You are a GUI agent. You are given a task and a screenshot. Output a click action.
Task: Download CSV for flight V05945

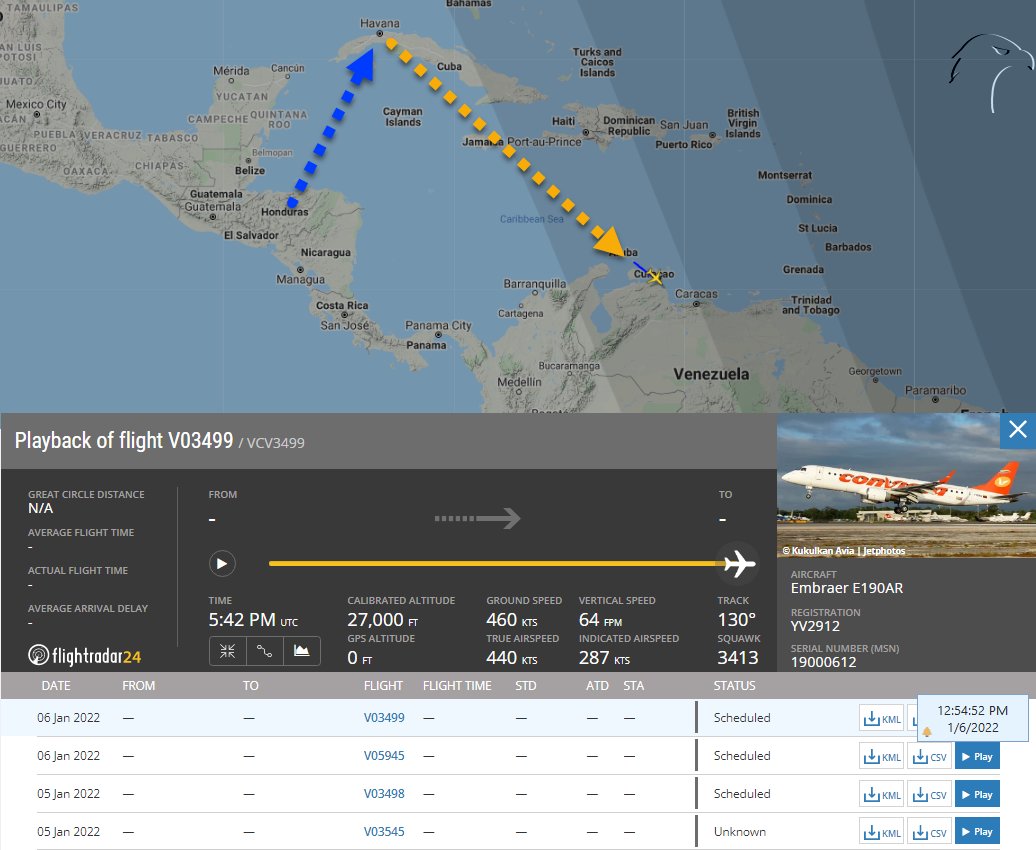coord(929,756)
